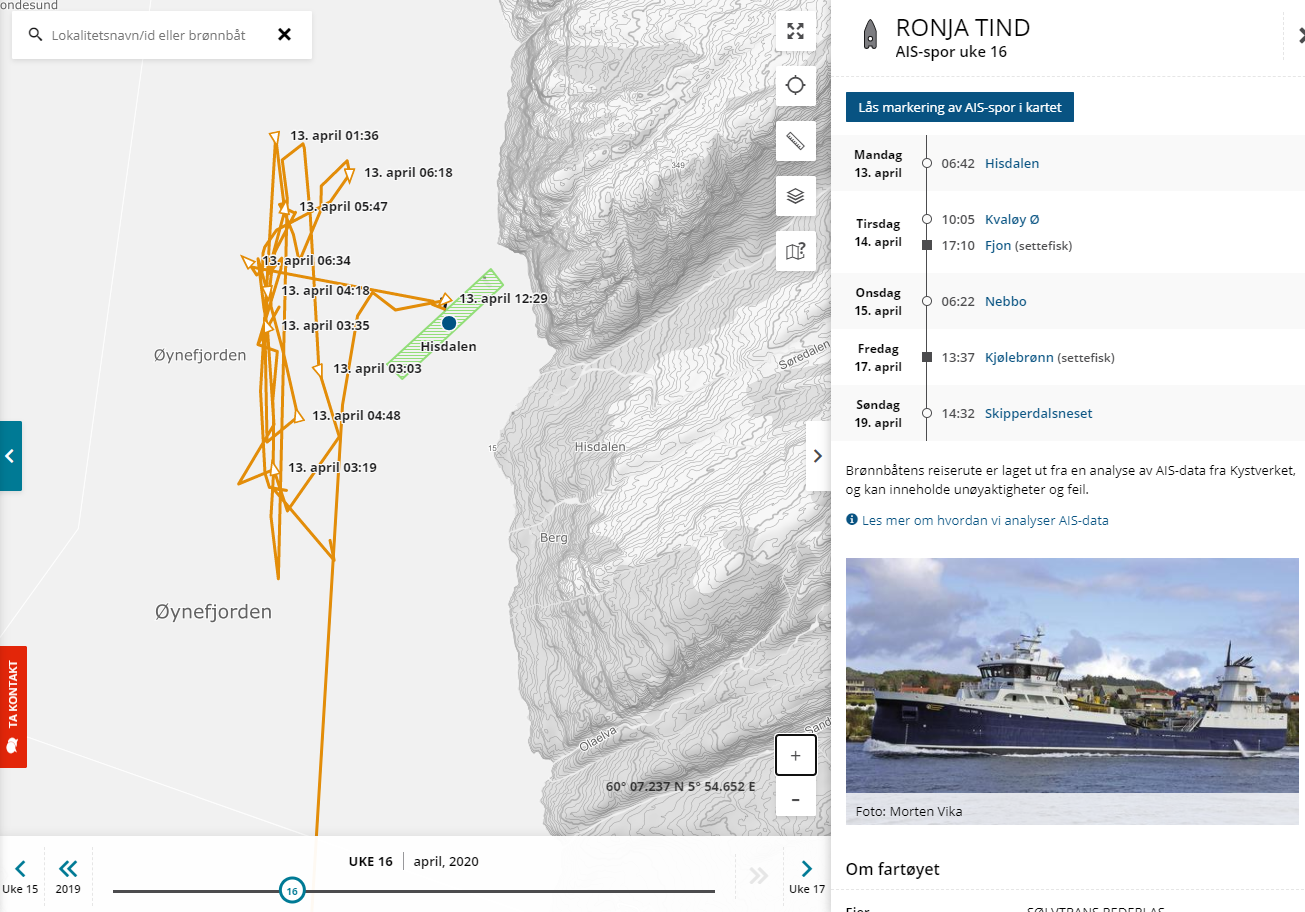
Task: Click the AIS-spor uke 16 subtitle
Action: [951, 52]
